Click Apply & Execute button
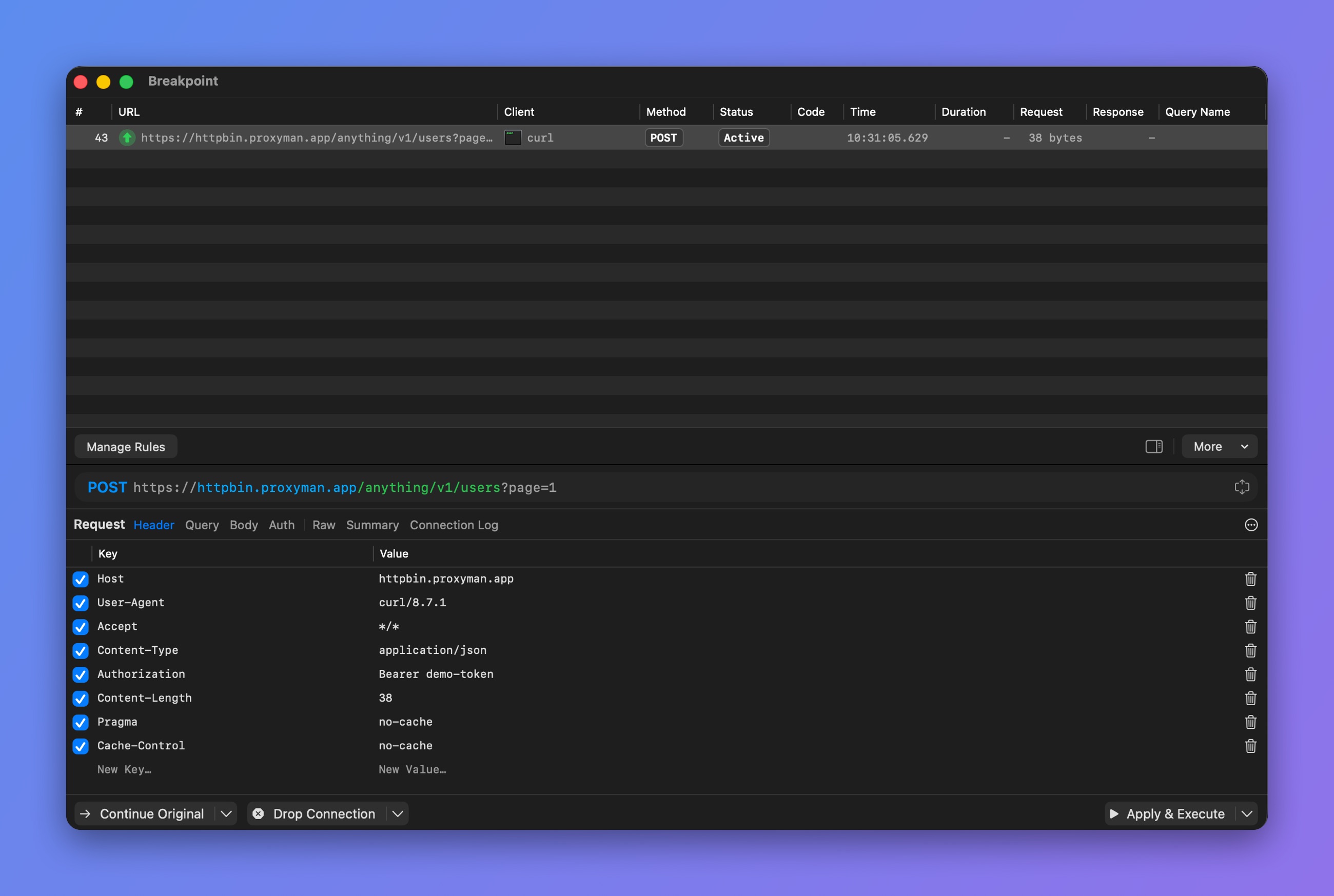 (x=1169, y=814)
